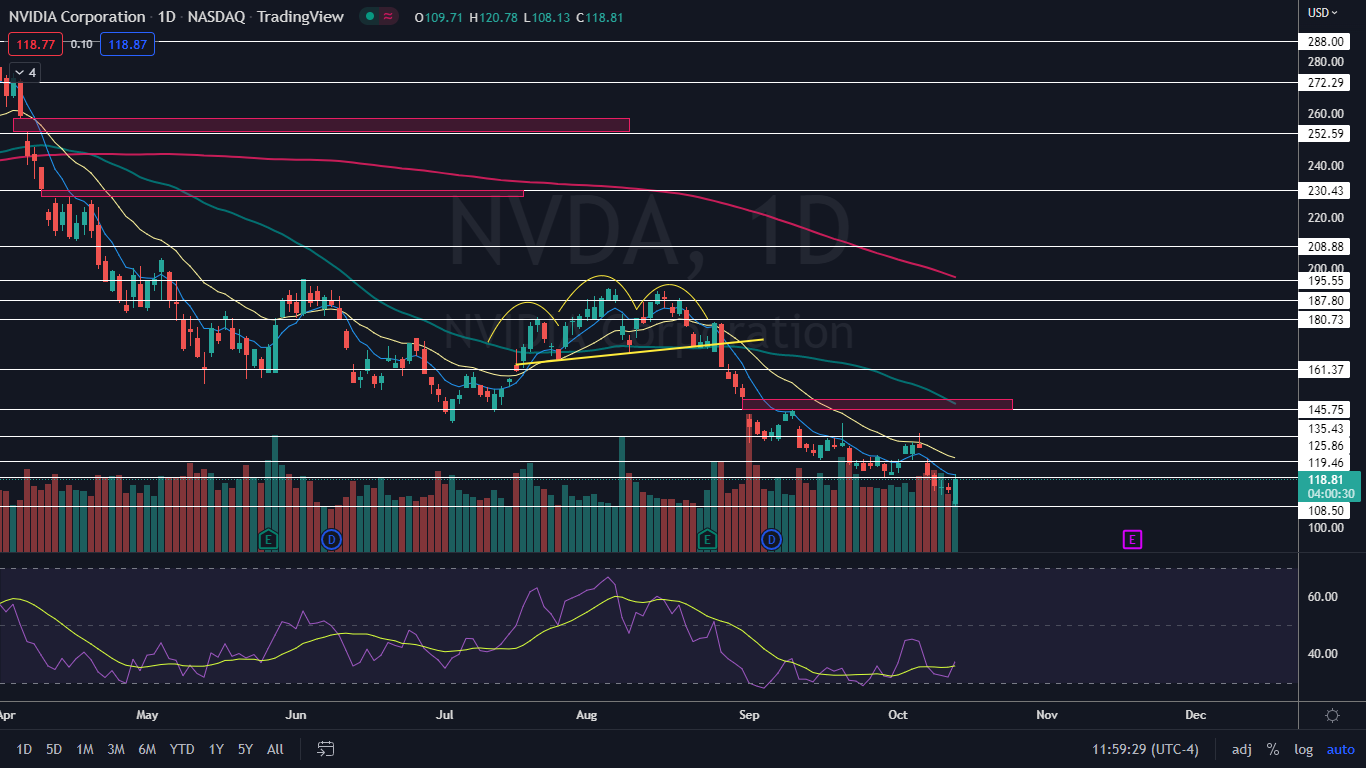Click the 208.88 price level label
1366x768 pixels.
click(1325, 246)
